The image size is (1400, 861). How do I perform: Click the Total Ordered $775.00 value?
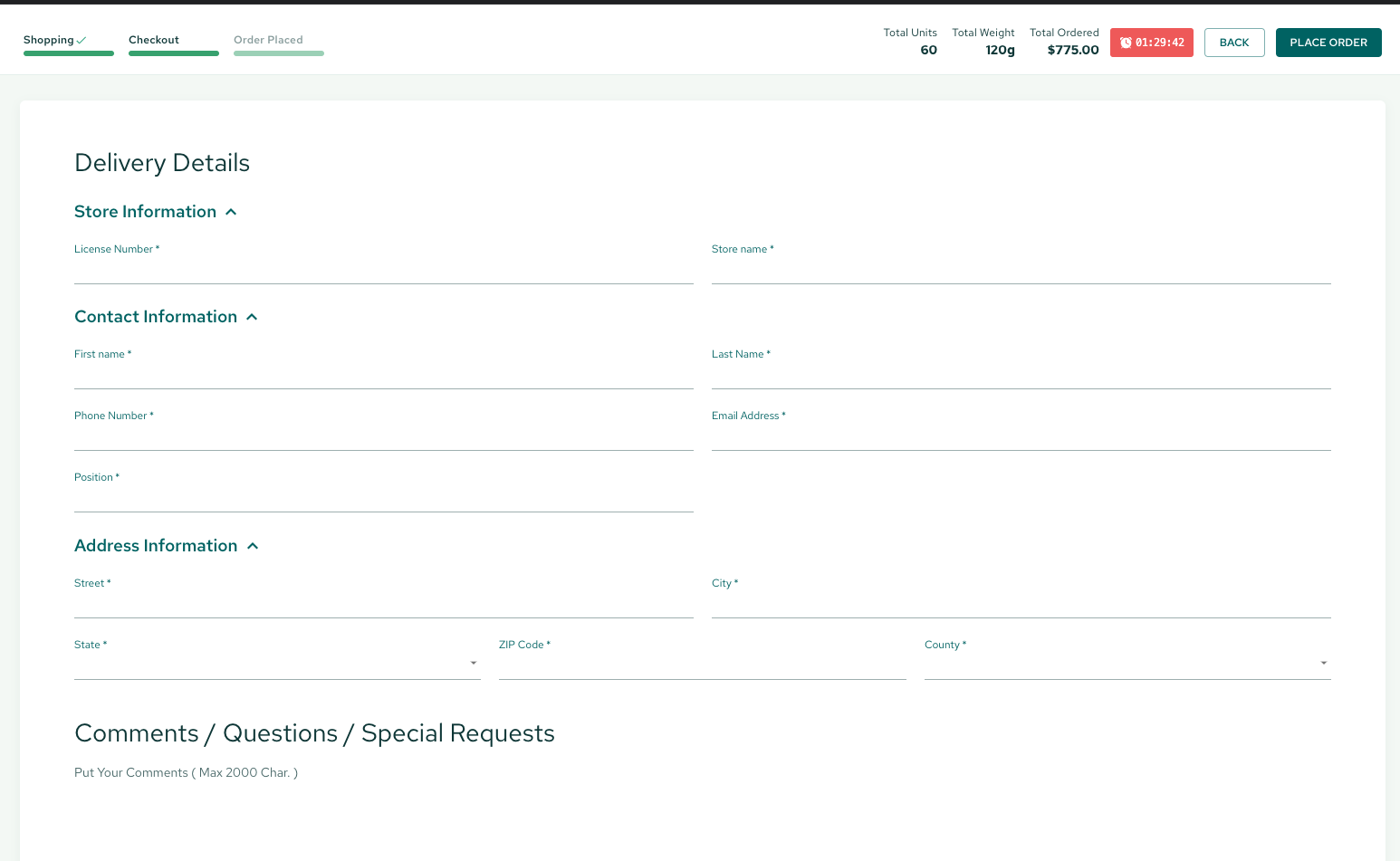pos(1073,50)
